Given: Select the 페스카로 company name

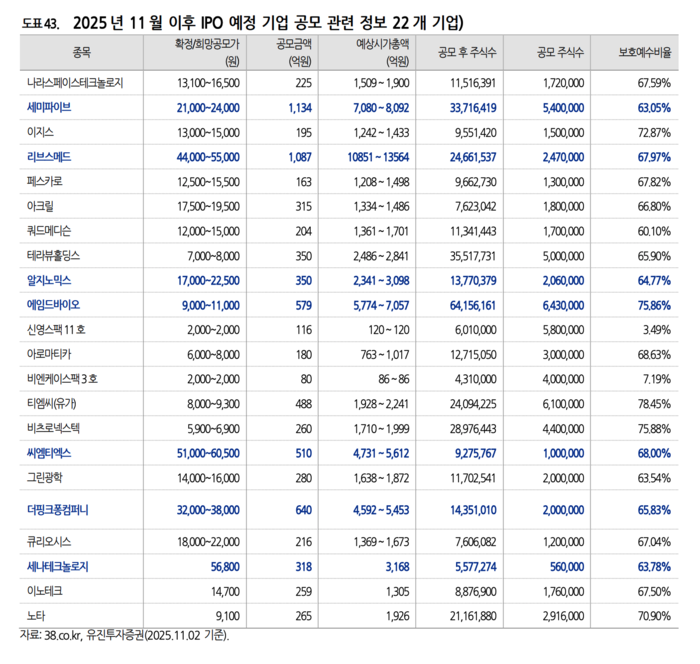Looking at the screenshot, I should tap(45, 182).
